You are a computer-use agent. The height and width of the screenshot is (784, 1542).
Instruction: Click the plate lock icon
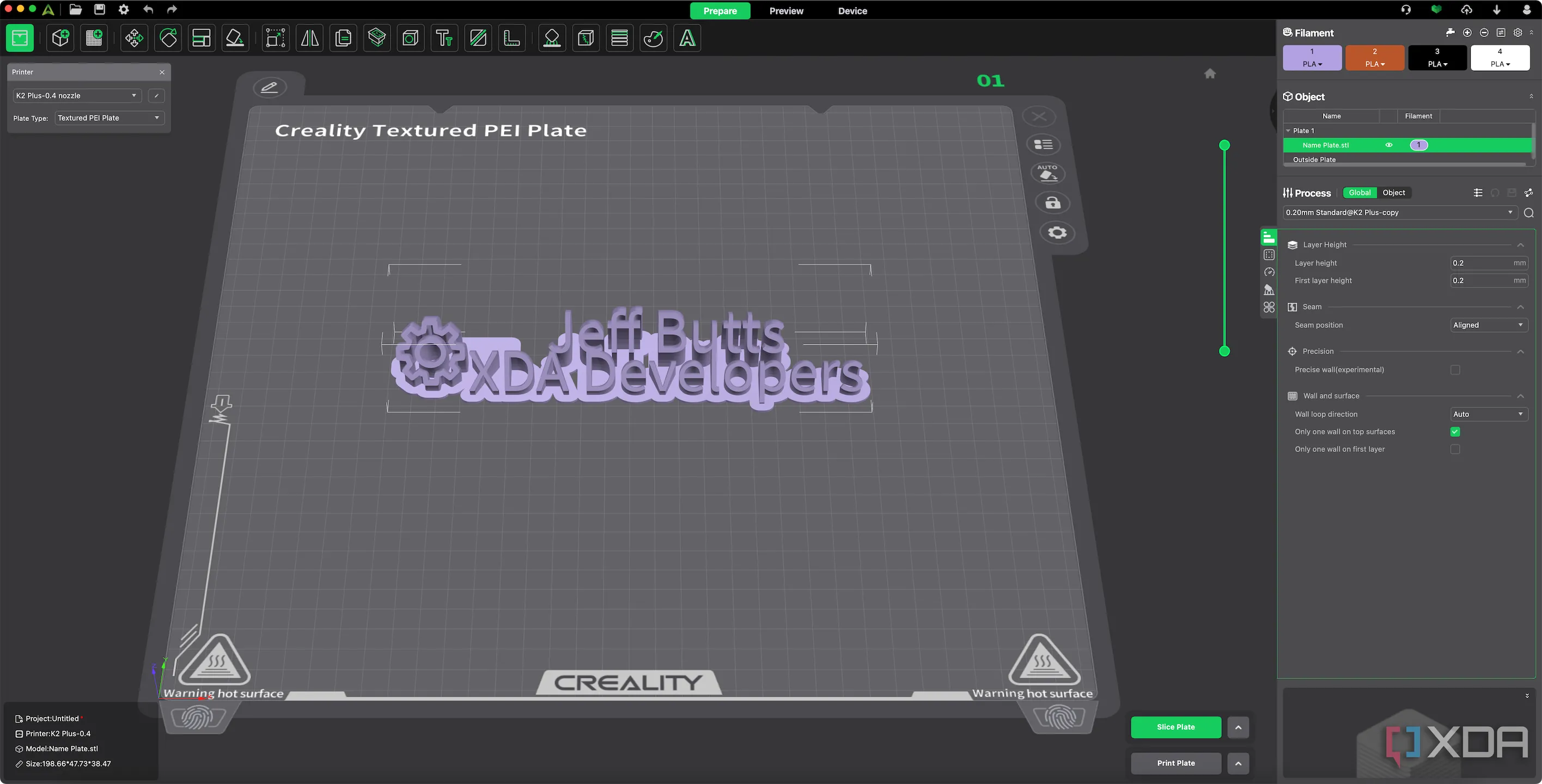pyautogui.click(x=1053, y=203)
